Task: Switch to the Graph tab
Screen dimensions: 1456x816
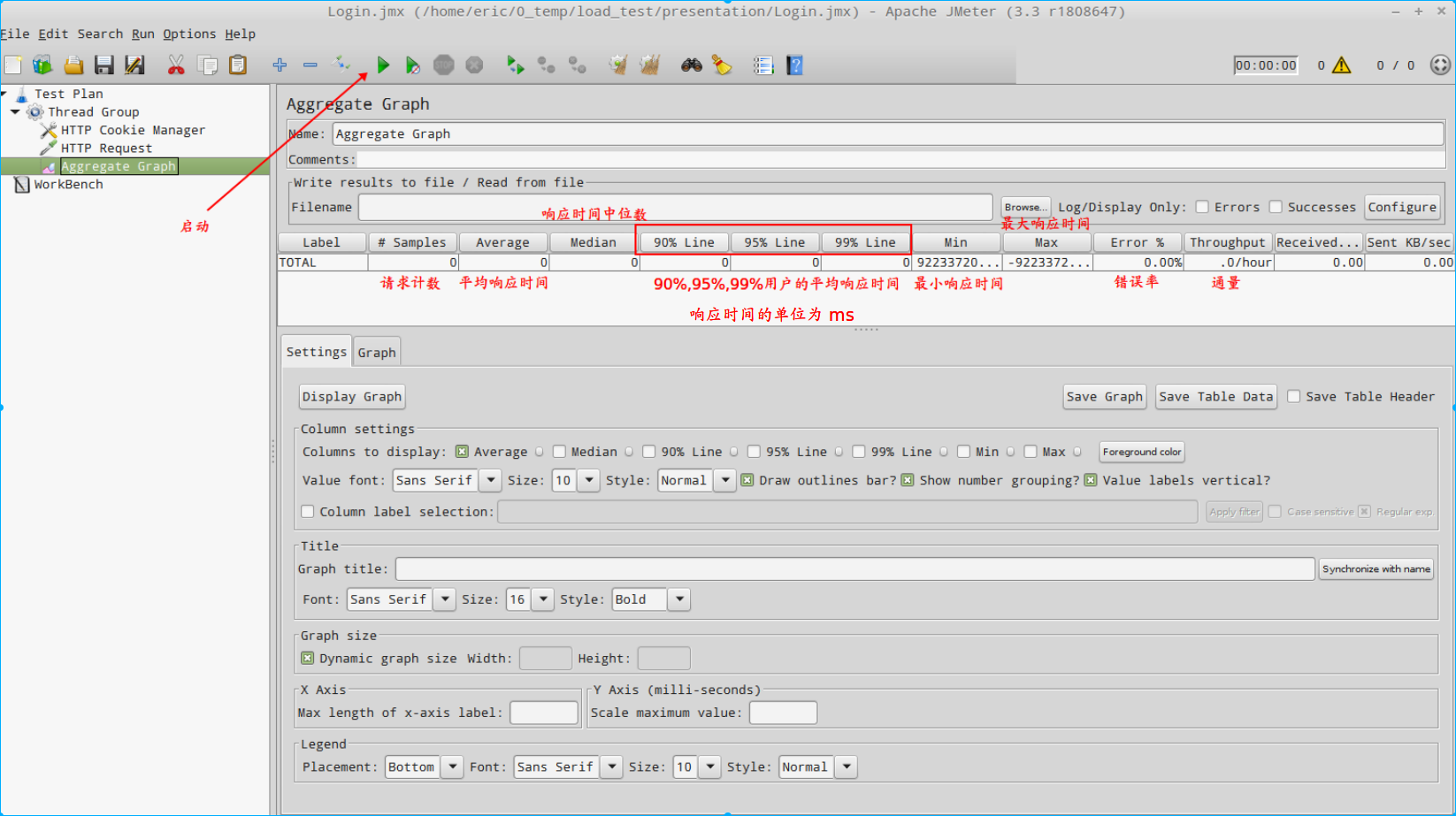Action: [x=377, y=352]
